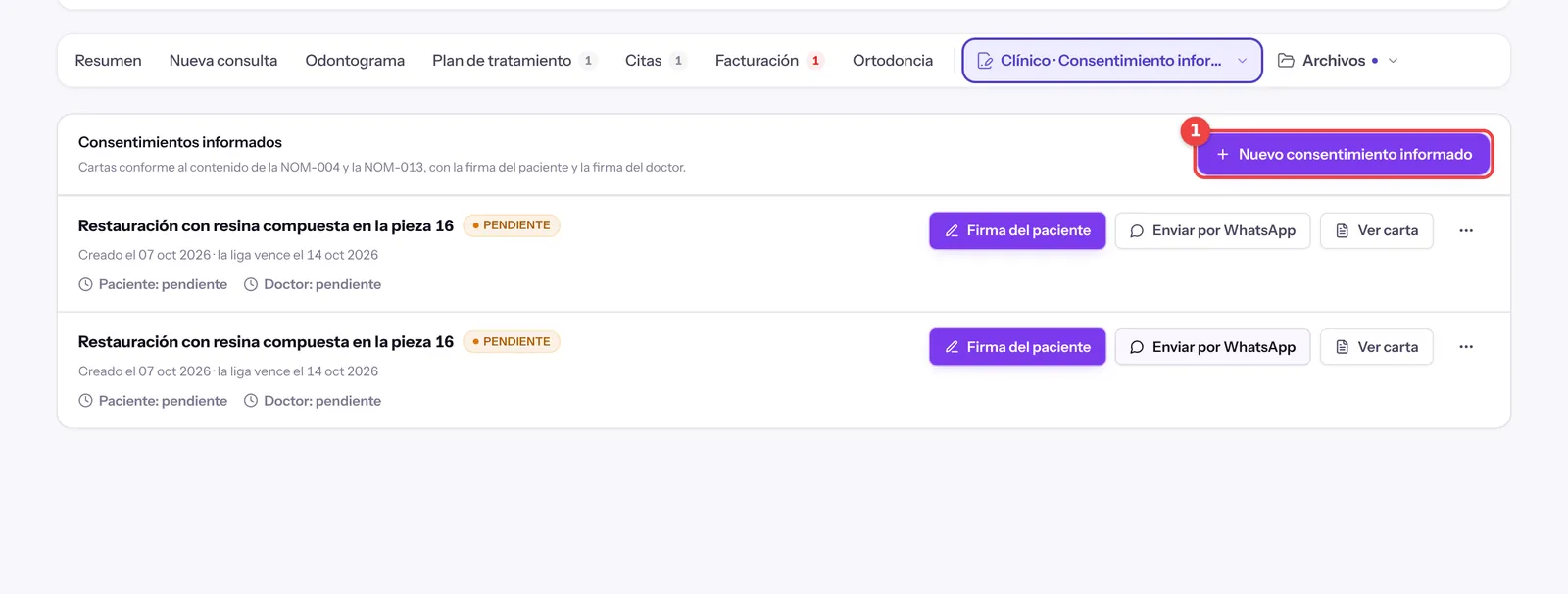Screen dimensions: 1568x594
Task: Click the plus icon on Nuevo consentimiento
Action: coord(1222,154)
